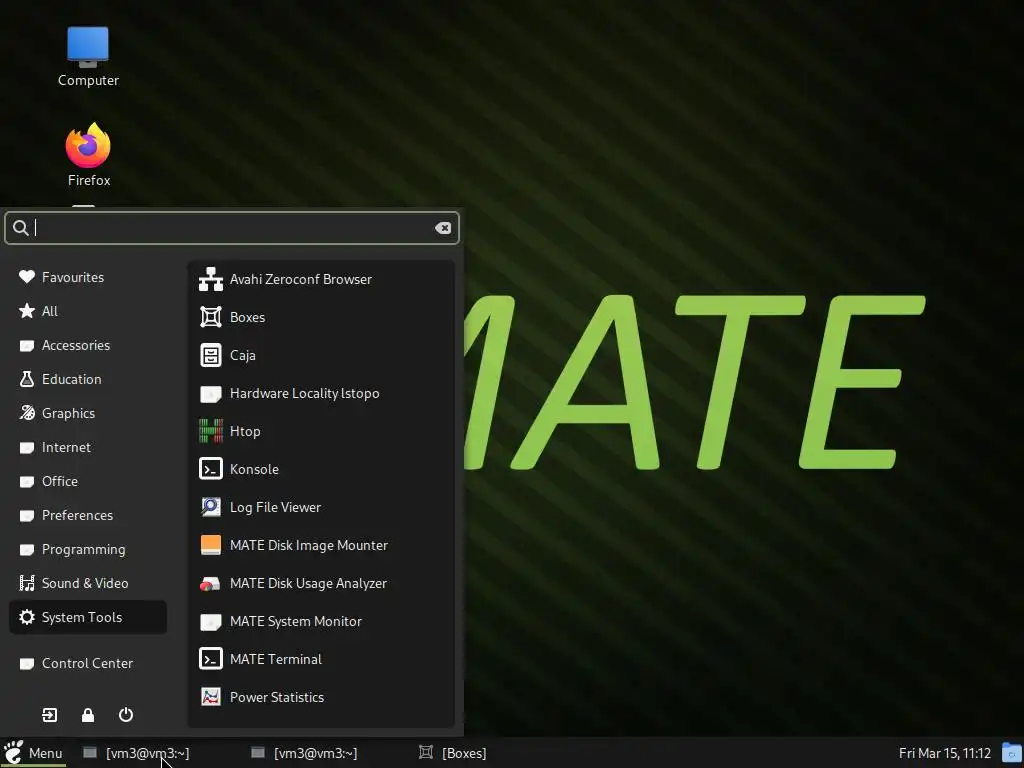The height and width of the screenshot is (768, 1024).
Task: Lock the screen with padlock icon
Action: point(88,715)
